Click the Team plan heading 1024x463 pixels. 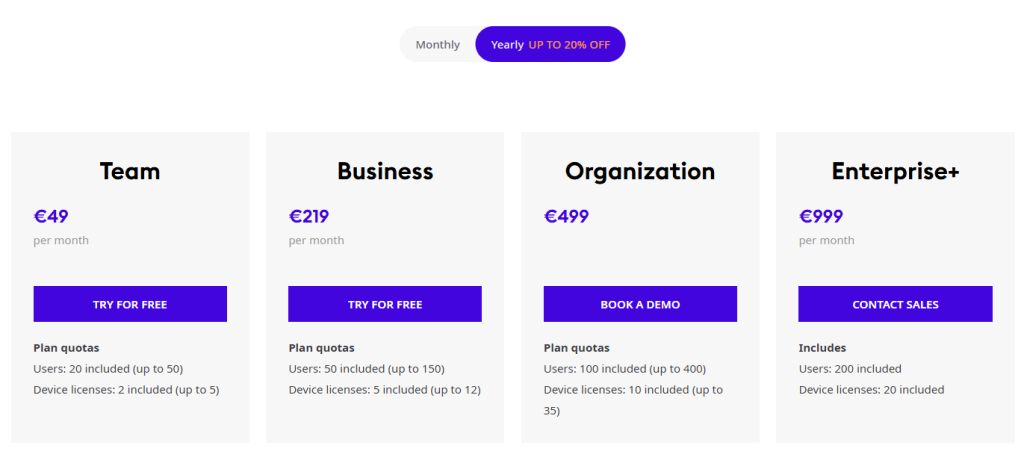click(x=130, y=172)
